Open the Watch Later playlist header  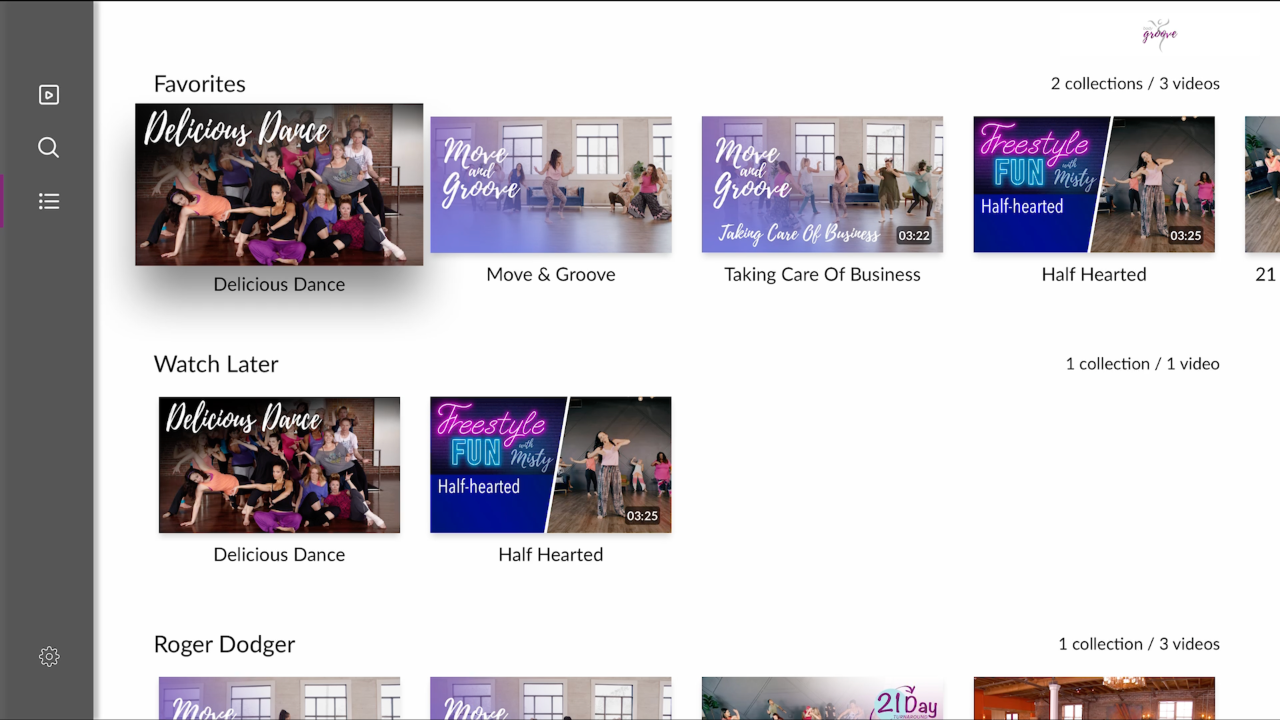(x=216, y=364)
